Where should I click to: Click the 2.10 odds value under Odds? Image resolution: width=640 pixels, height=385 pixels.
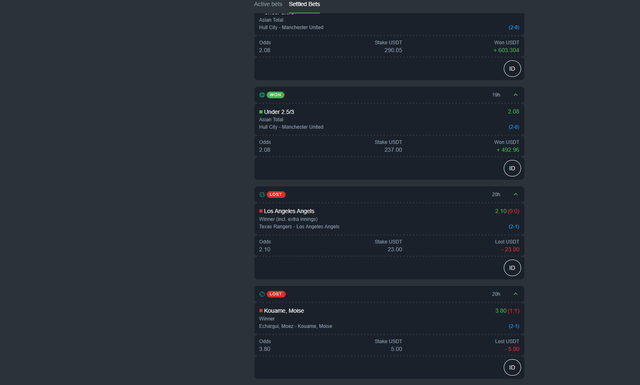[264, 249]
